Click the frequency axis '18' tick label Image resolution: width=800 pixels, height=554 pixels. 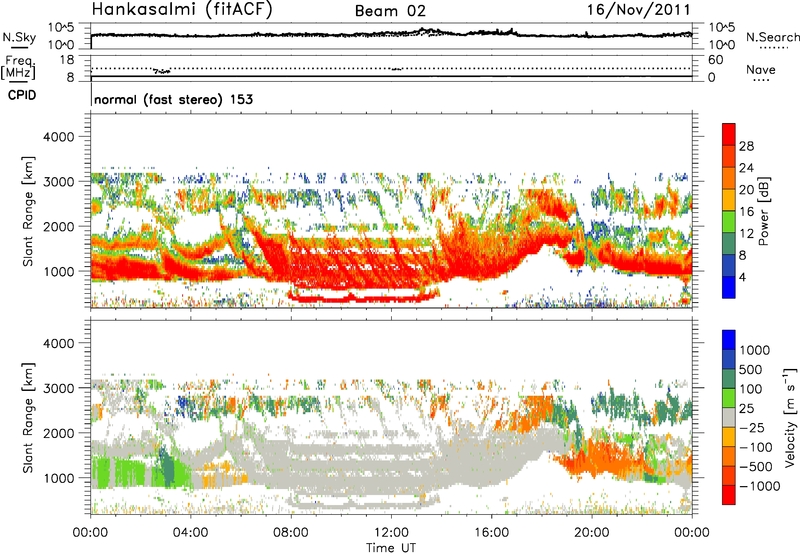tap(67, 59)
